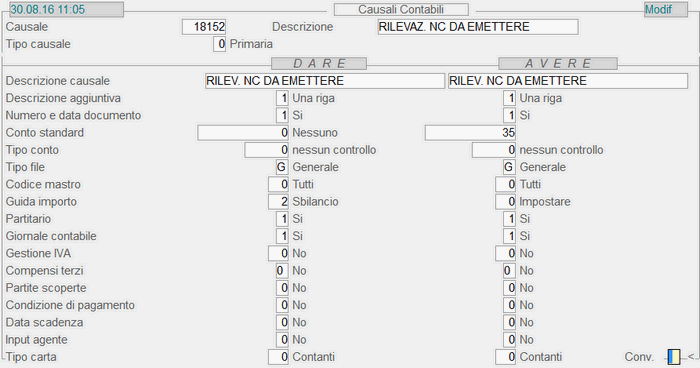Click the DARE Data scadenza field
Viewport: 700px width, 368px height.
282,322
